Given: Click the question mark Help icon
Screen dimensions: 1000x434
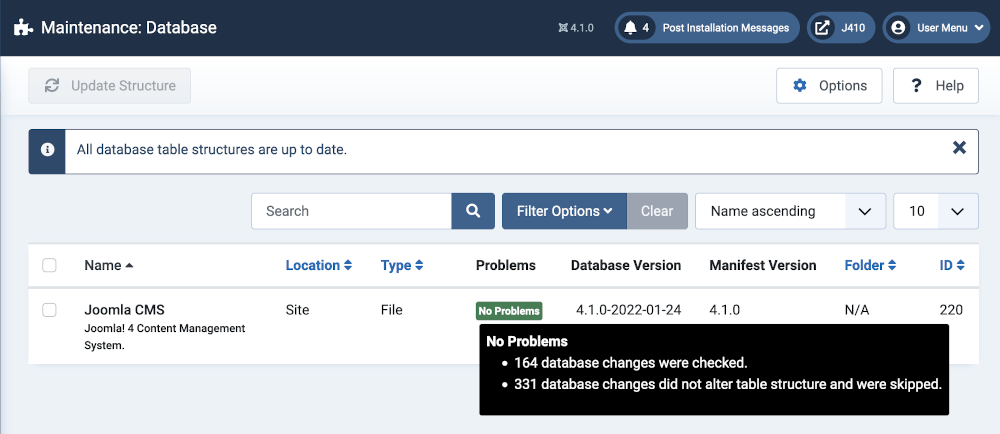Looking at the screenshot, I should [916, 85].
